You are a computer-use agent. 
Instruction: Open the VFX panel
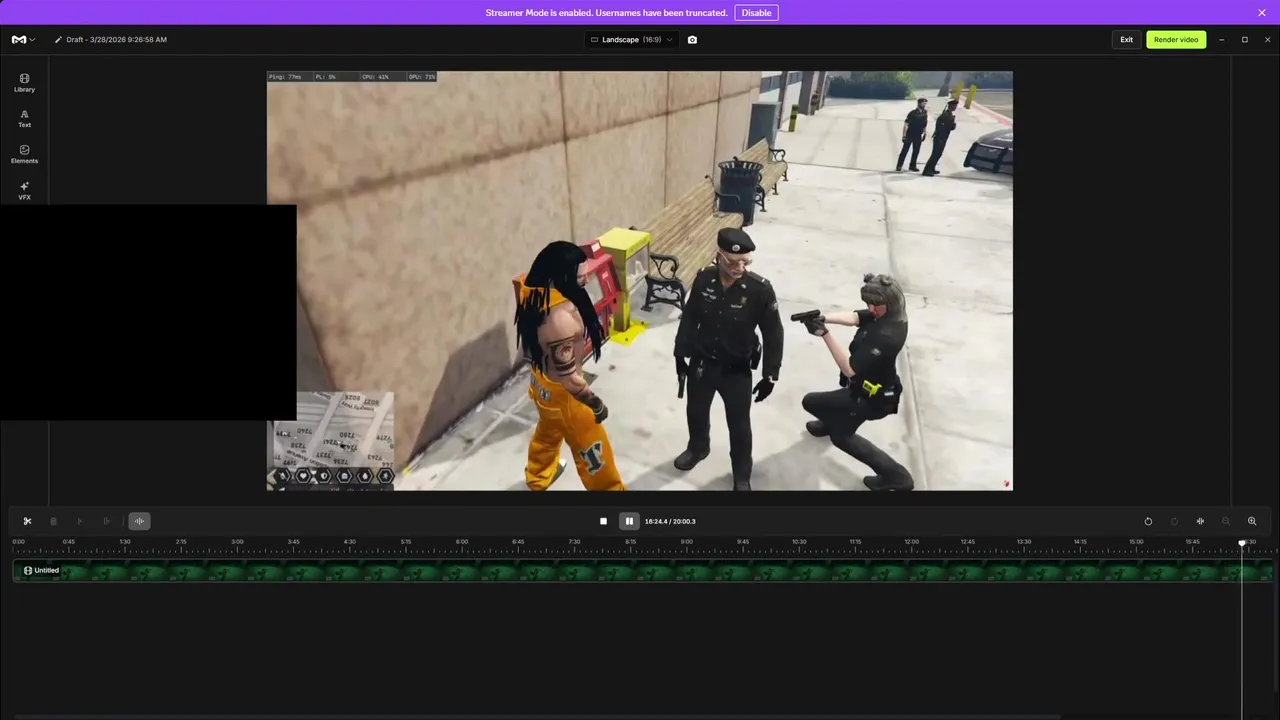click(x=24, y=191)
